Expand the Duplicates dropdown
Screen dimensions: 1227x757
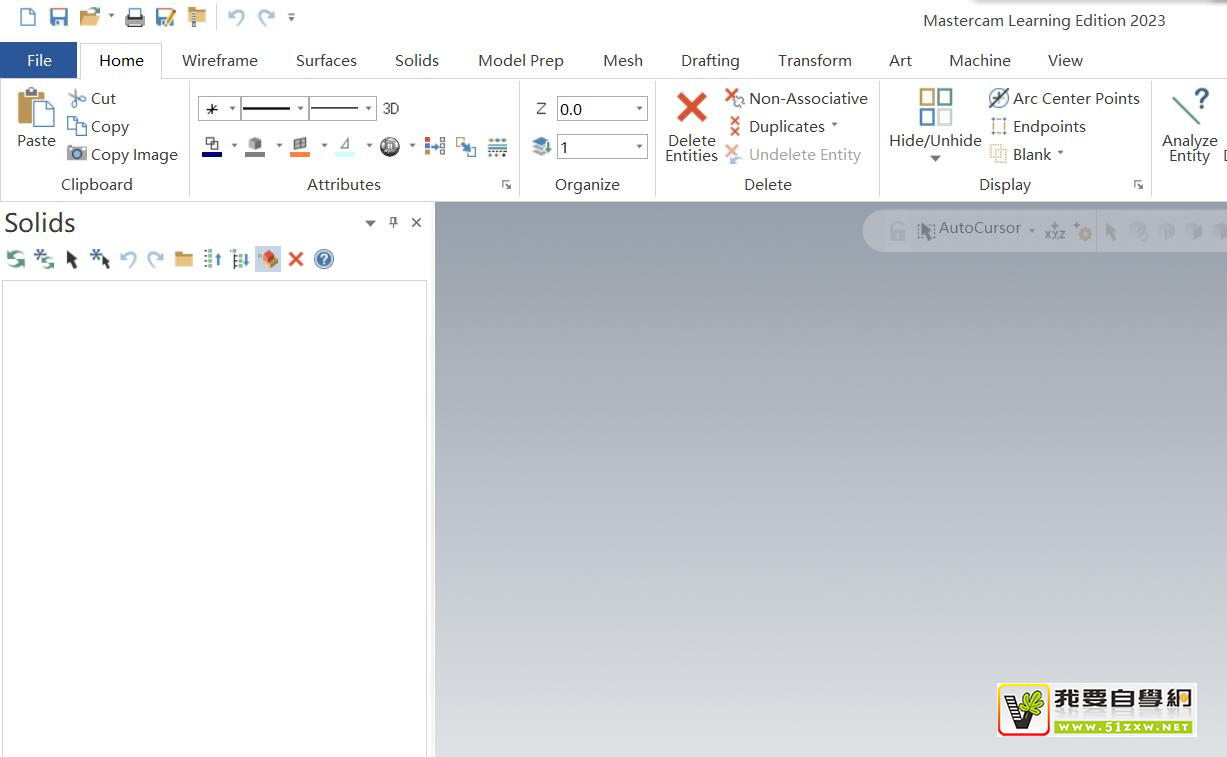coord(834,126)
